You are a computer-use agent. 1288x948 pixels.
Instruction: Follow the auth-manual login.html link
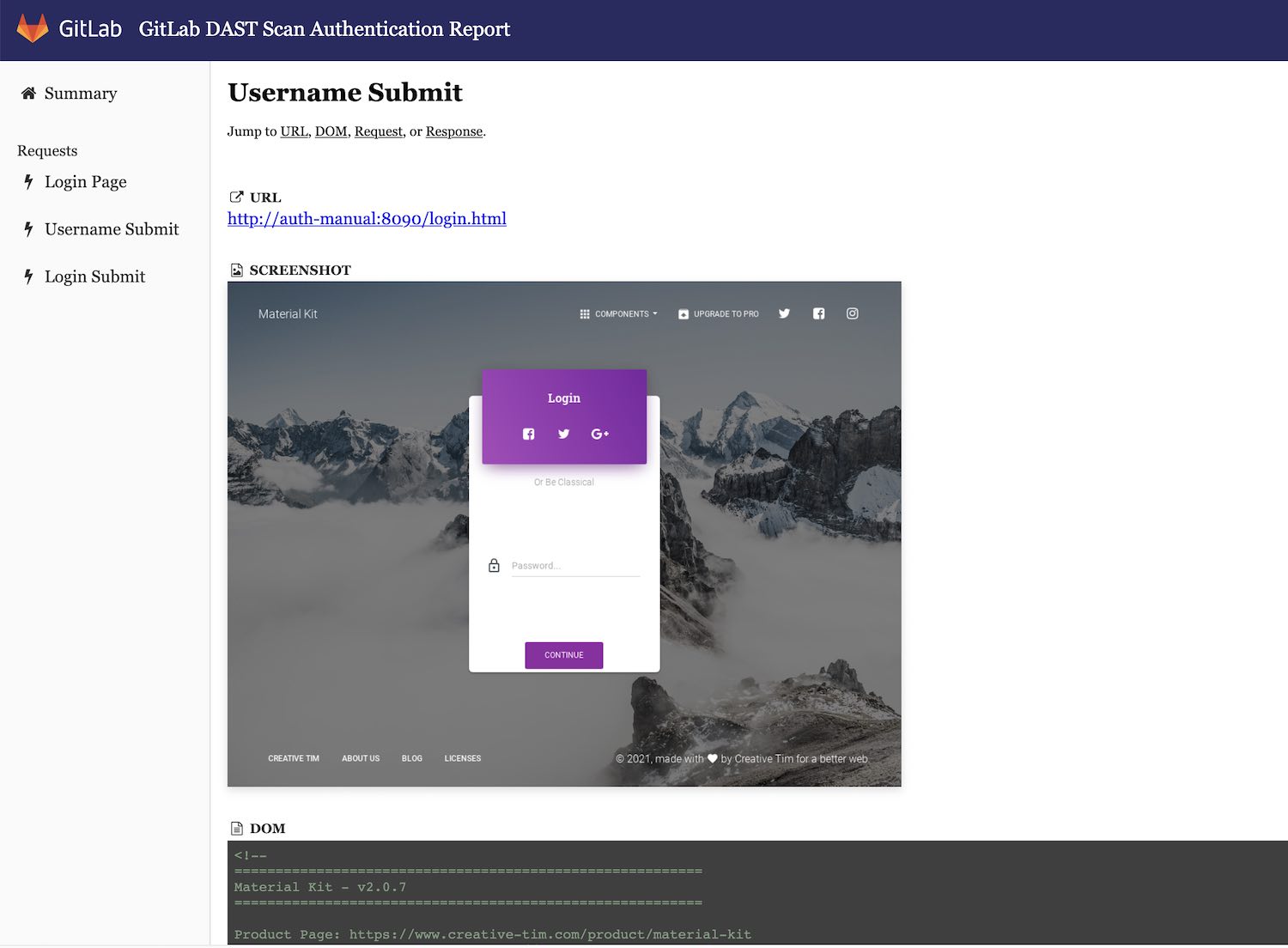tap(367, 219)
